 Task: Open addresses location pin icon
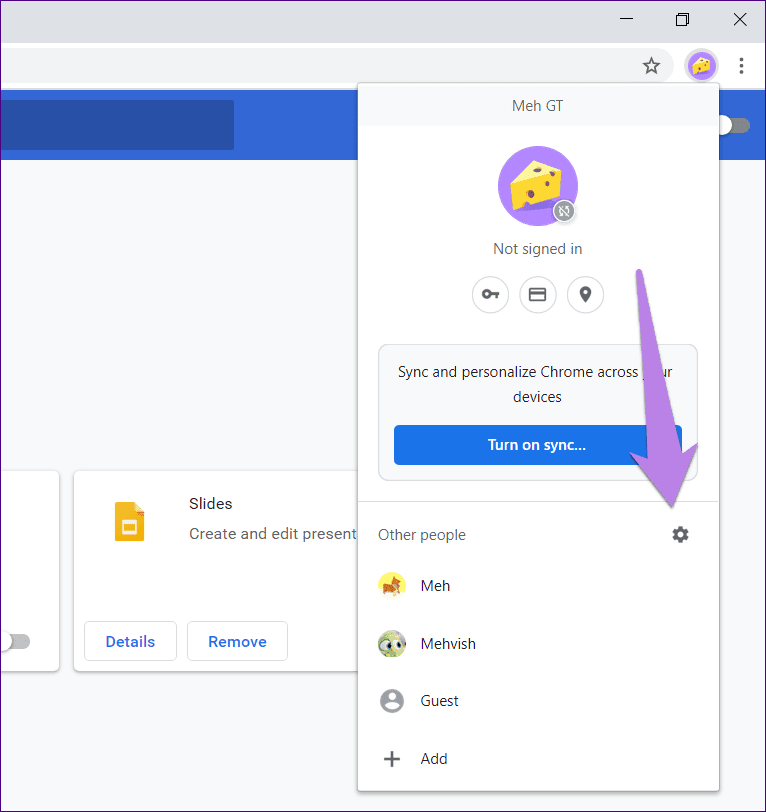(585, 295)
